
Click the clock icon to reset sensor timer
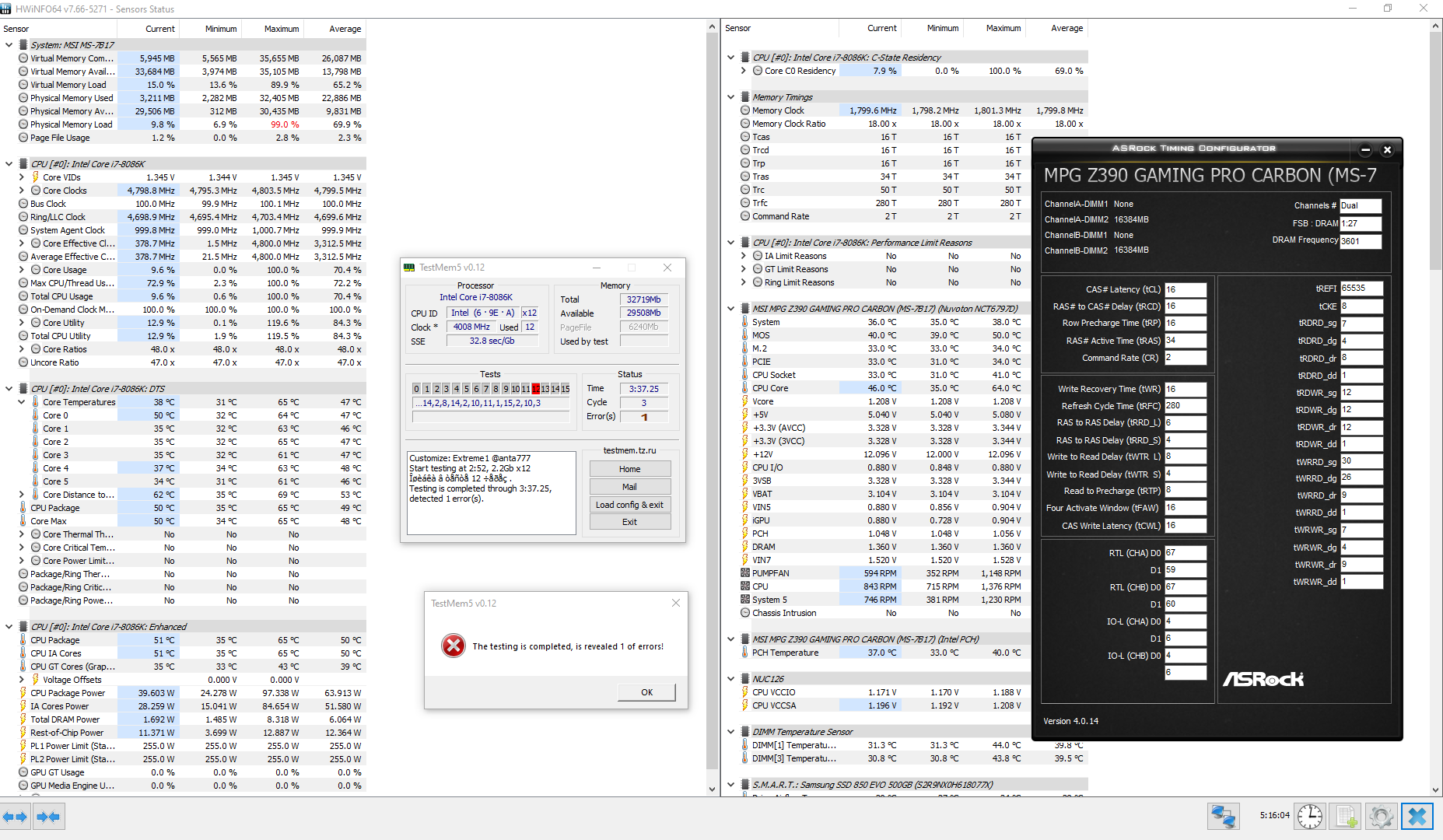[1310, 817]
